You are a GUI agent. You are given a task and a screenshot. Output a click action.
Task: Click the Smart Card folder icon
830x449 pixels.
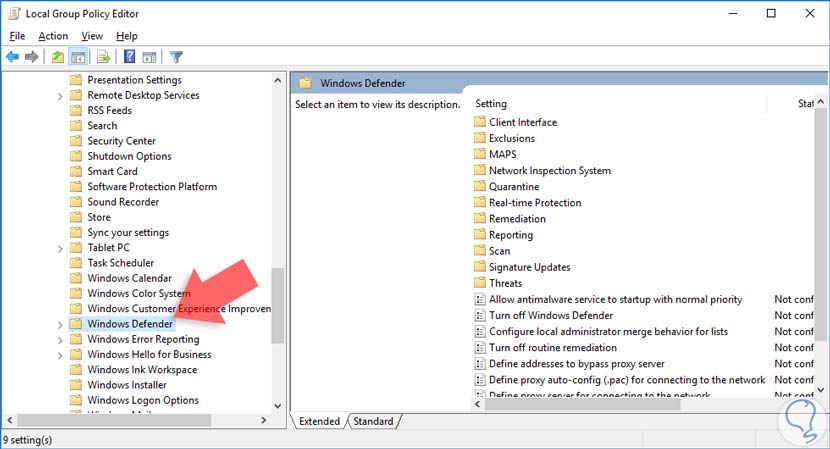(76, 171)
